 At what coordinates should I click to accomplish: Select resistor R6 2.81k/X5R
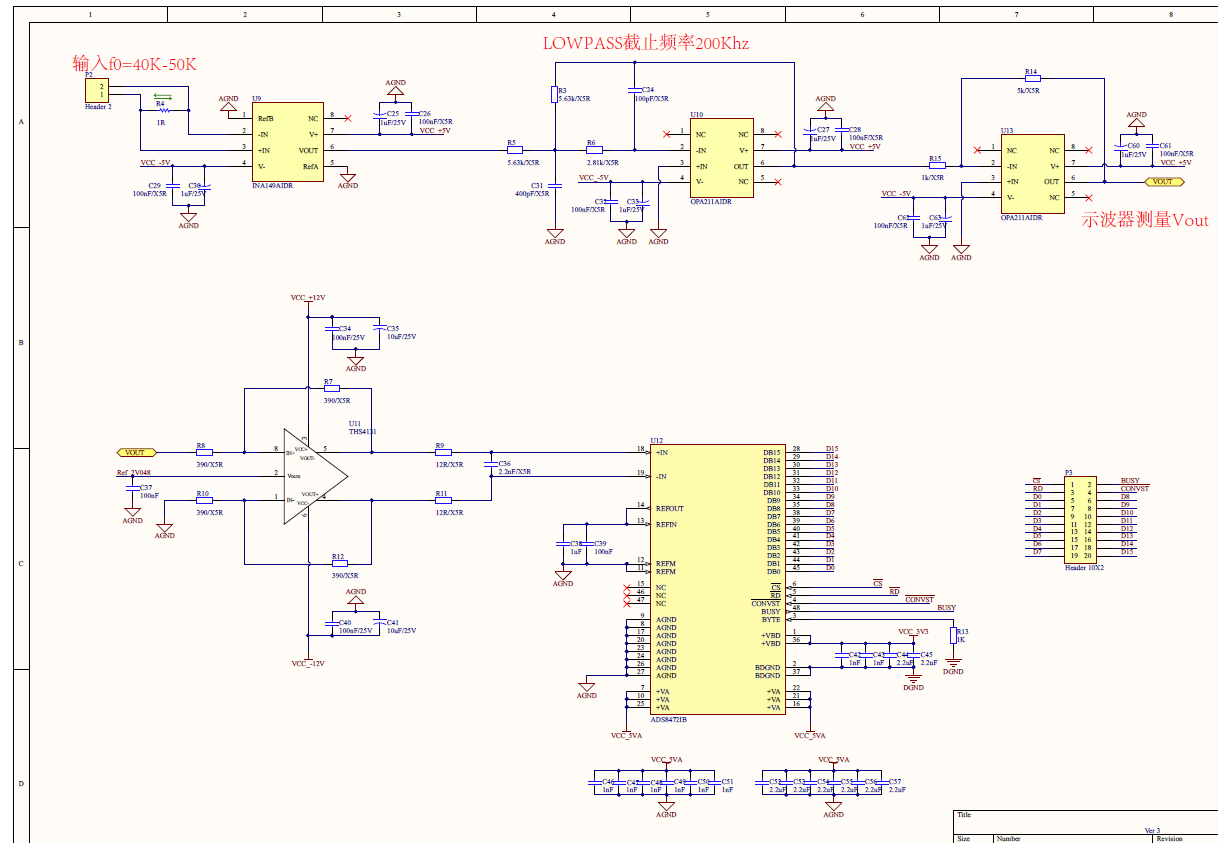click(594, 150)
